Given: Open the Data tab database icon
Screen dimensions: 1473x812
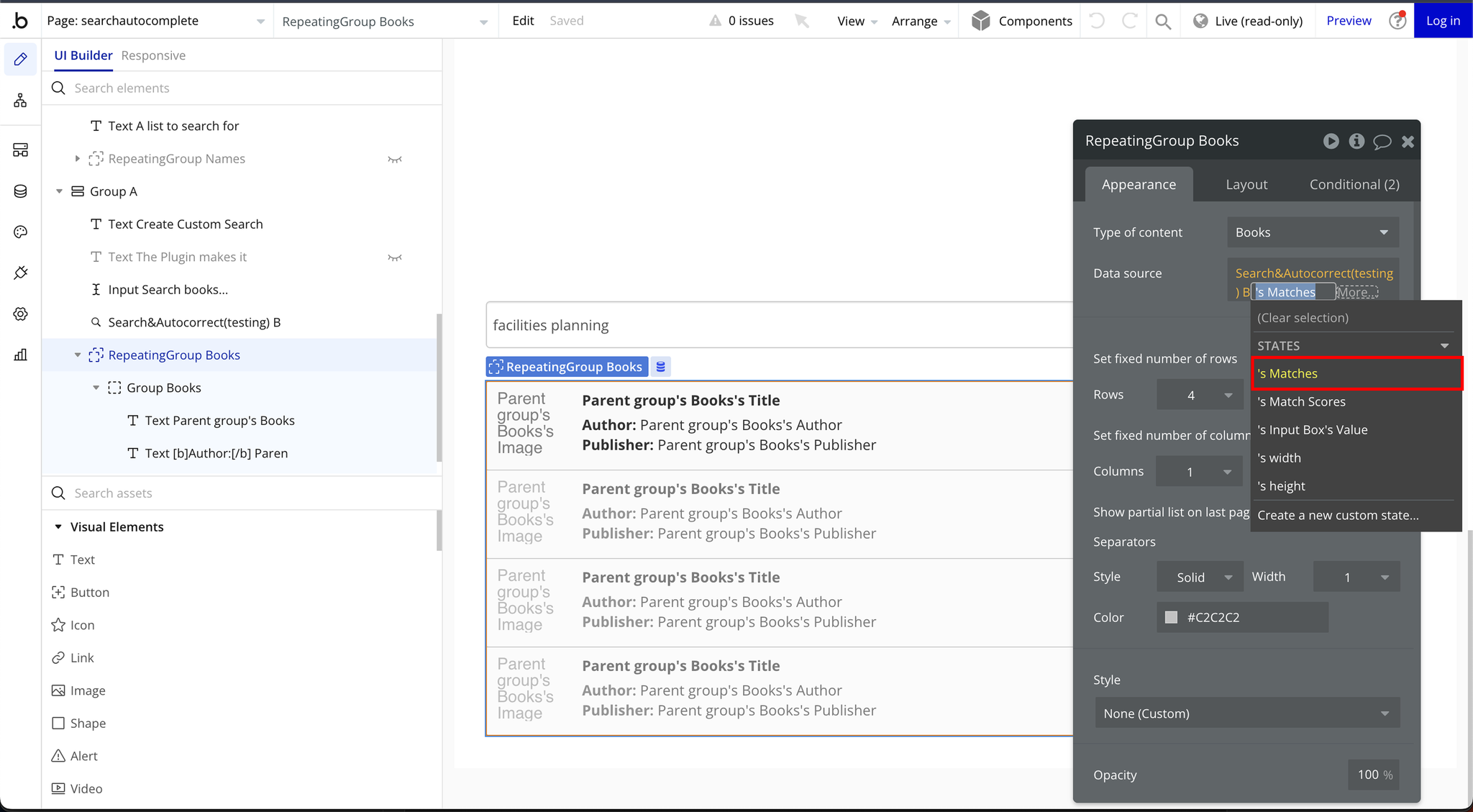Looking at the screenshot, I should point(20,191).
